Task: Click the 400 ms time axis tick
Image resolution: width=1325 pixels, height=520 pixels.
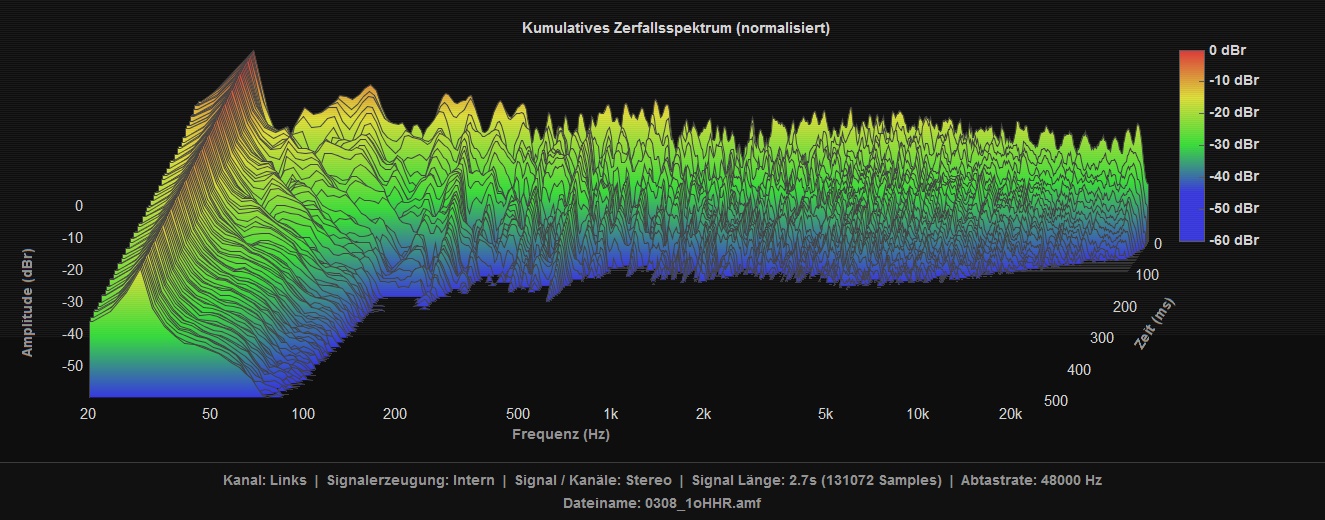Action: coord(1079,370)
